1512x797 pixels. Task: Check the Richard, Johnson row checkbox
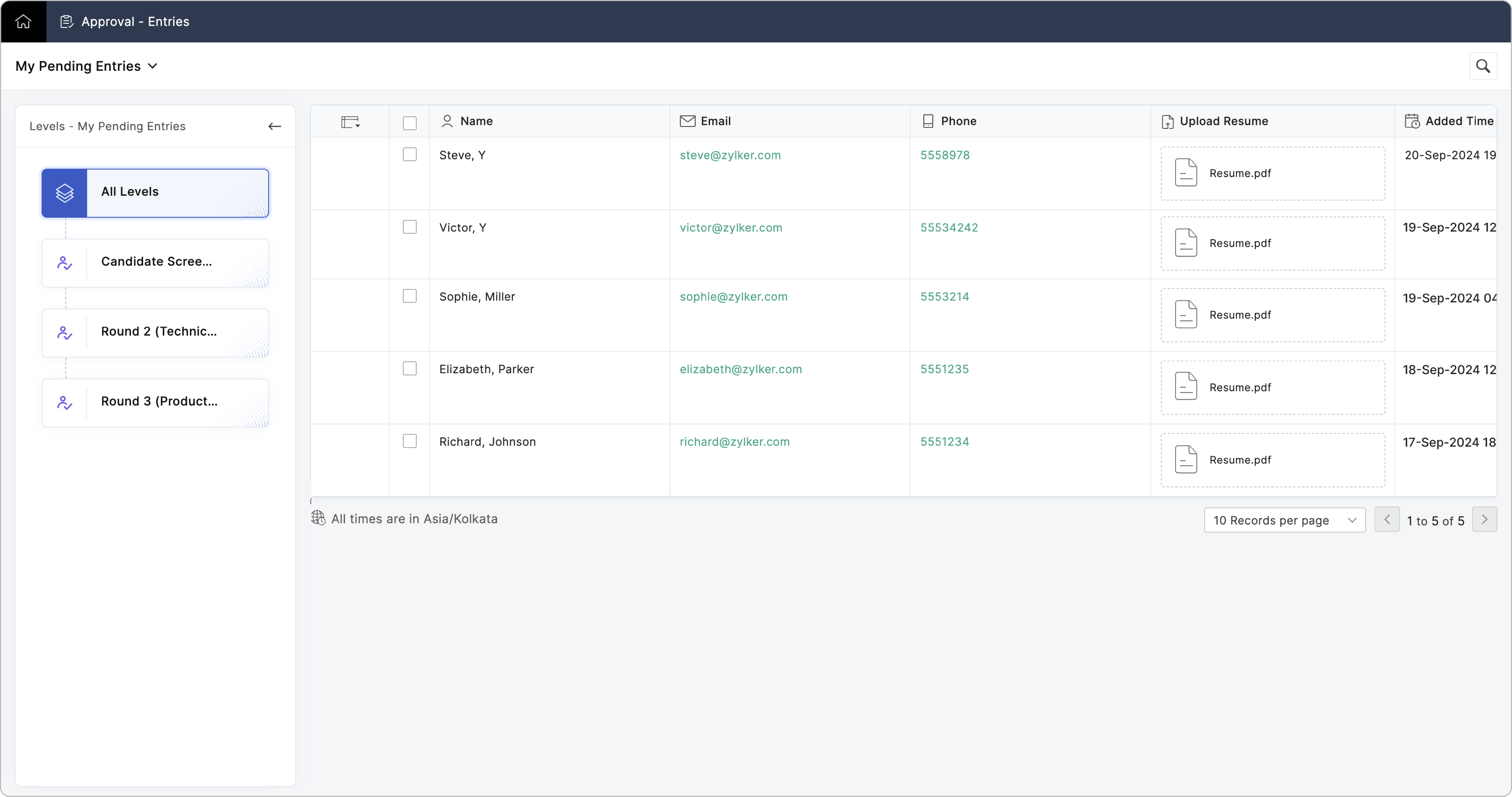point(410,441)
